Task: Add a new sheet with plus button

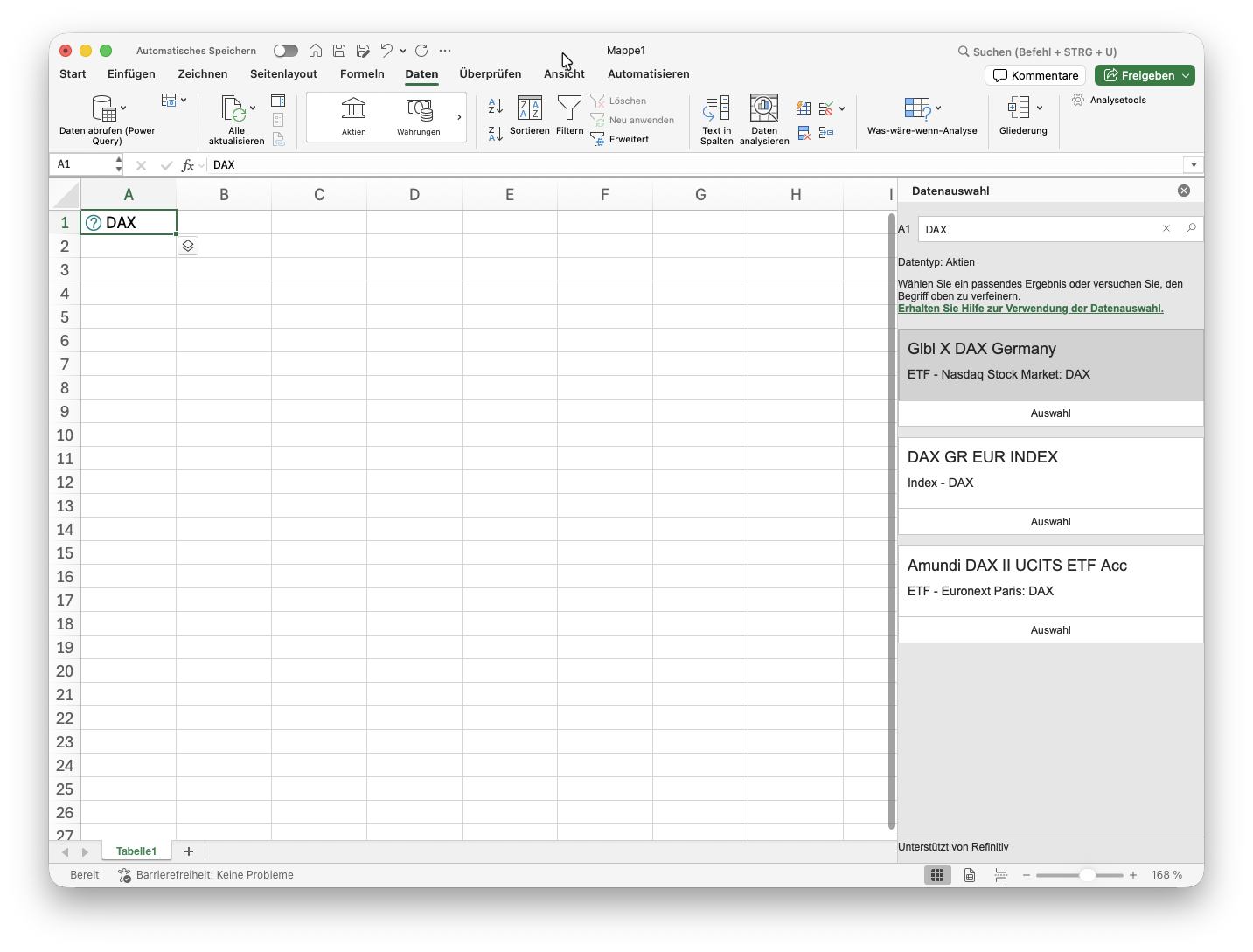Action: click(x=189, y=851)
